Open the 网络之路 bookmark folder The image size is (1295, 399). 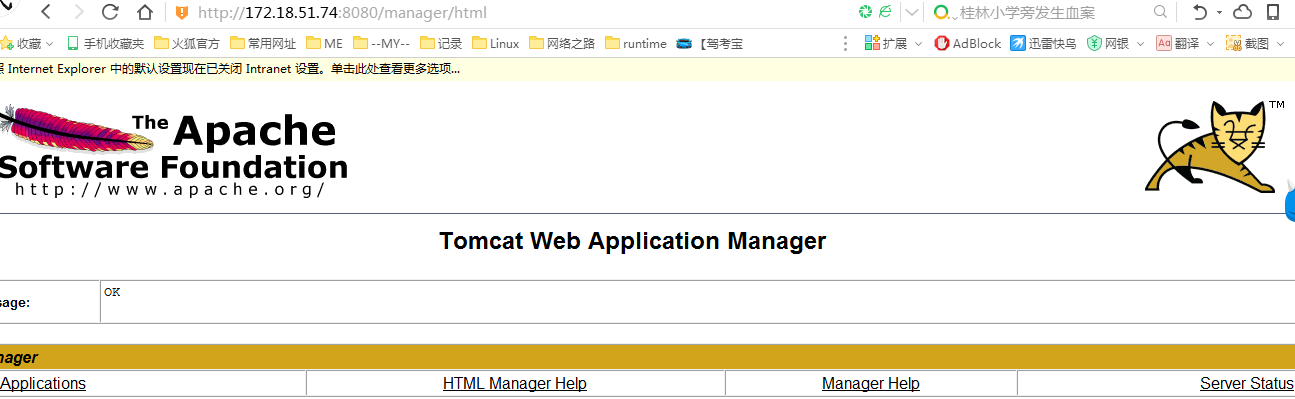point(562,44)
